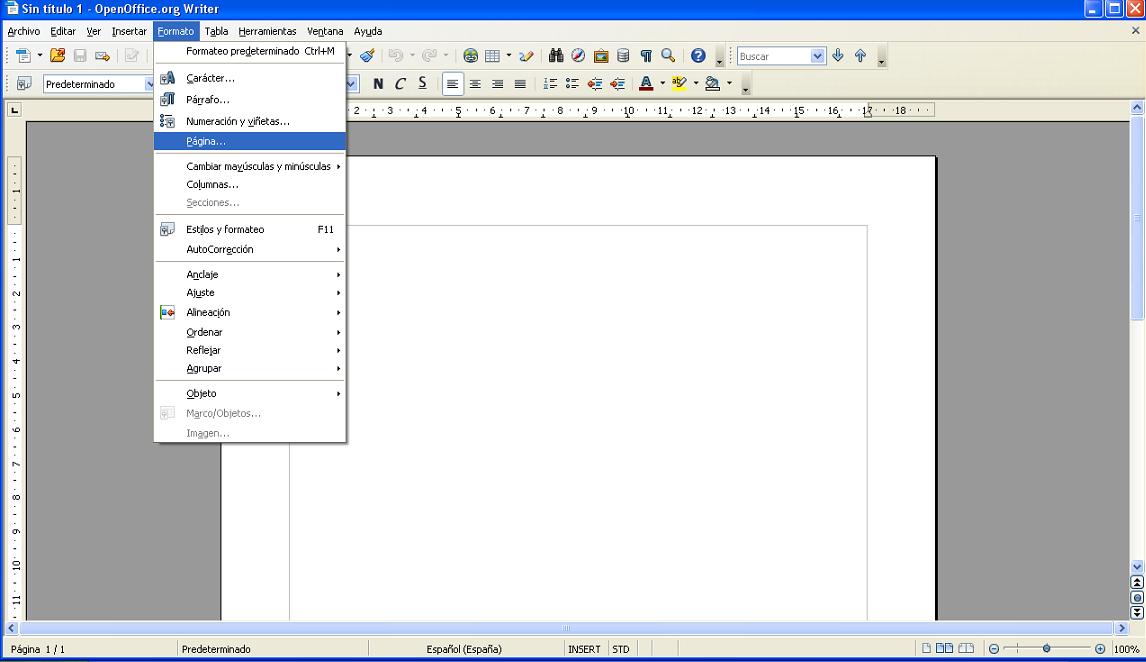1146x662 pixels.
Task: Toggle left alignment button
Action: [452, 84]
